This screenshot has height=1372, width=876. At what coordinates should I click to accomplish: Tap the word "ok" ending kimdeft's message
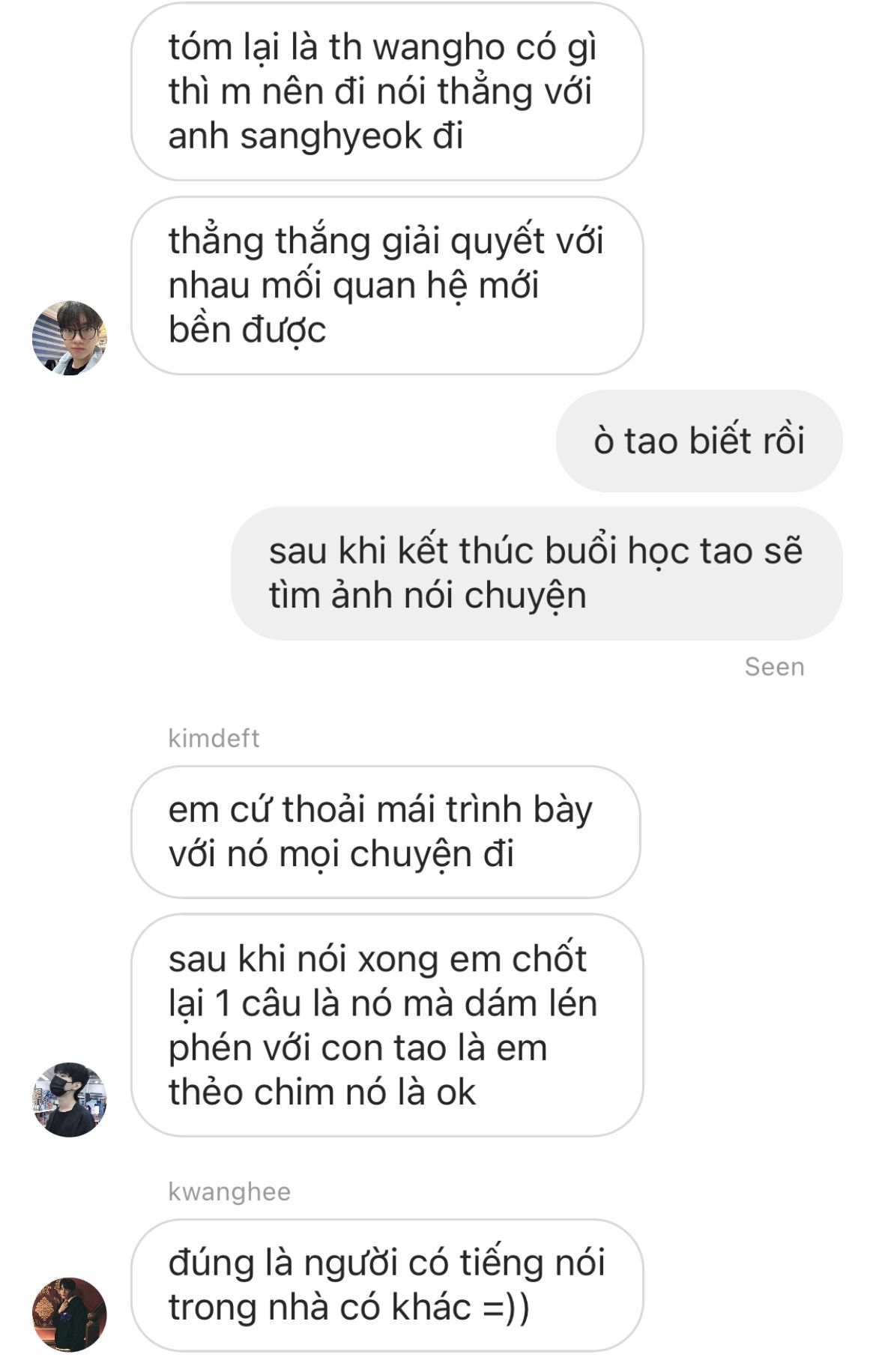point(456,1093)
